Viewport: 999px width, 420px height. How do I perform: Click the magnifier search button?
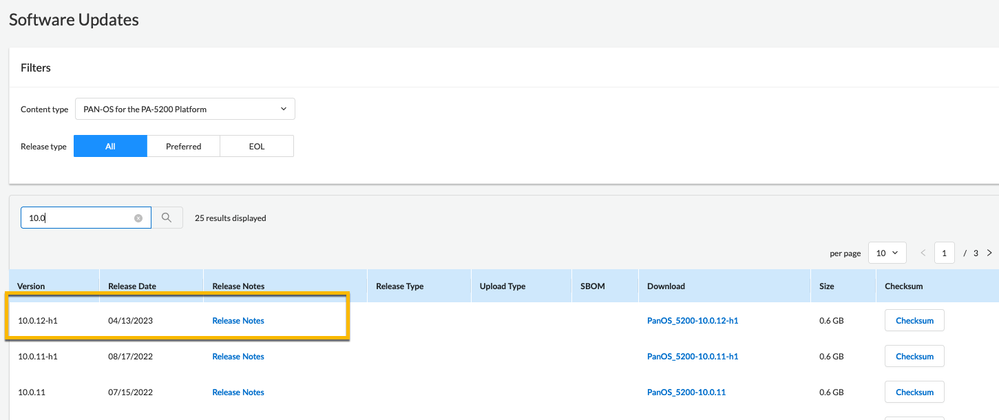[167, 218]
